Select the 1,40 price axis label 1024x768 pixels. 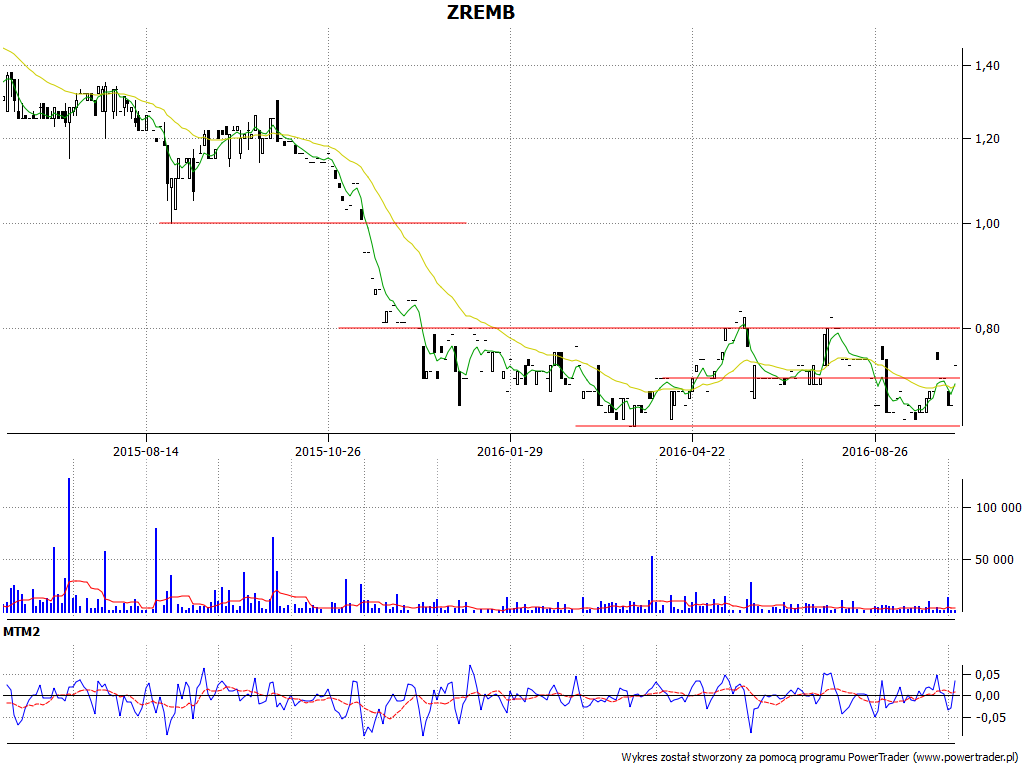tap(987, 65)
